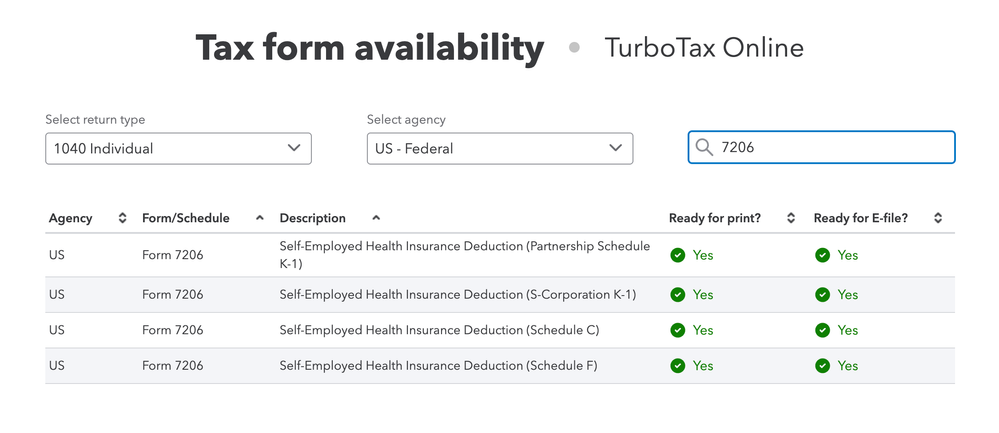Screen dimensions: 999x433
Task: Sort table by Agency column
Action: (122, 218)
